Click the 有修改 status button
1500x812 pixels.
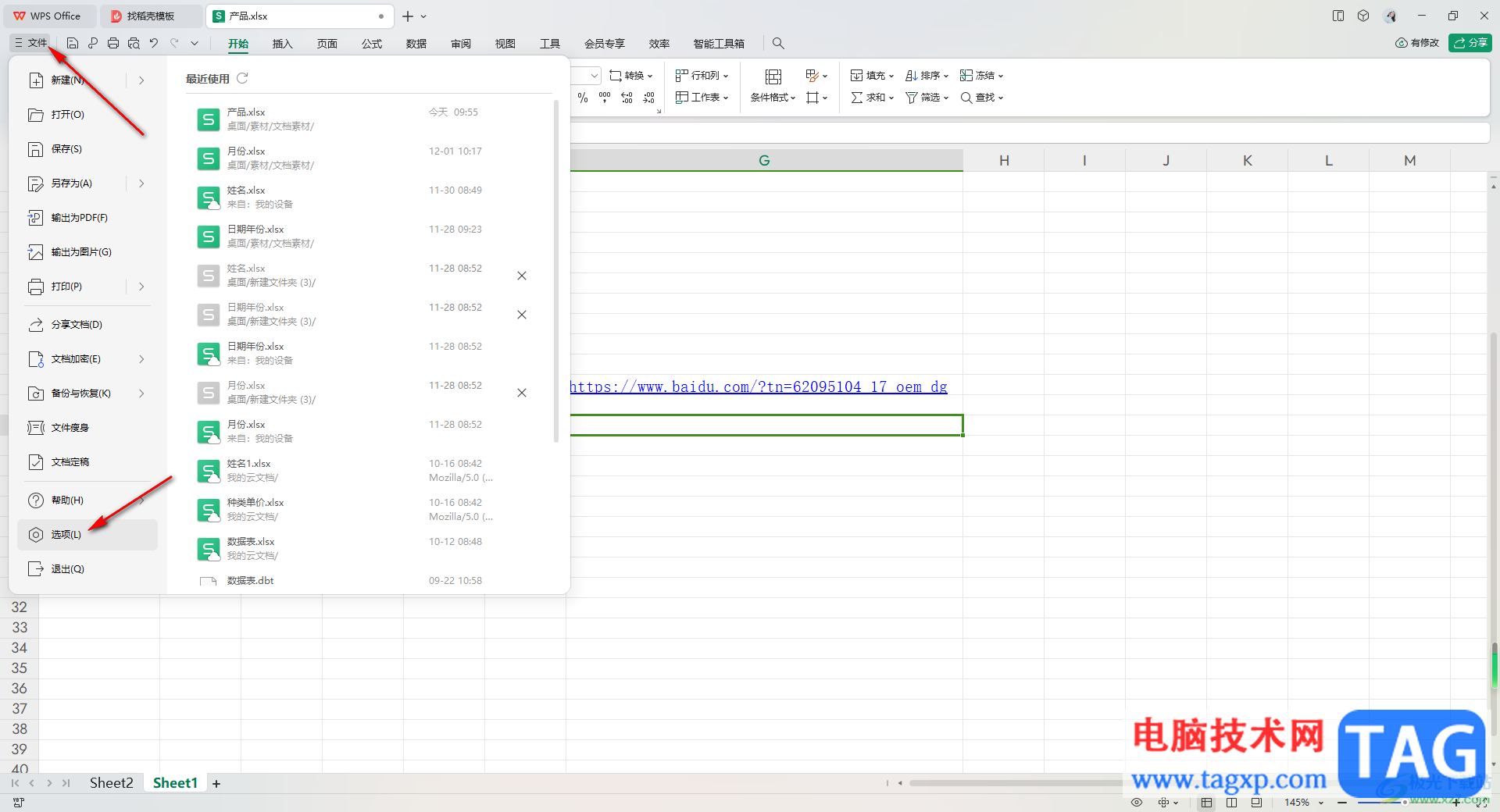coord(1417,43)
